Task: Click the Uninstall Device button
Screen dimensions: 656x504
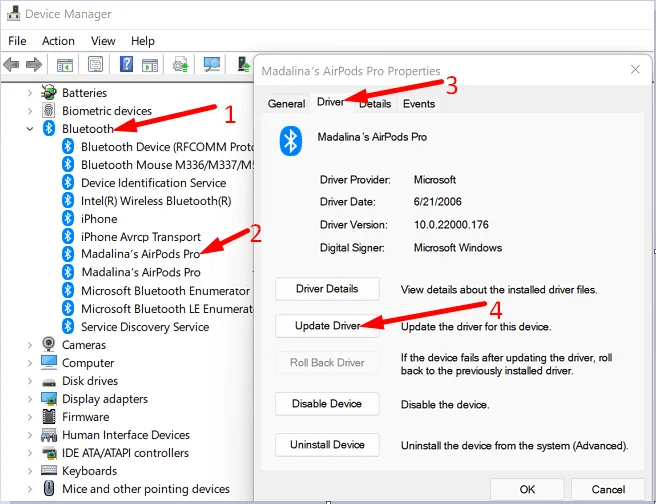Action: pyautogui.click(x=327, y=445)
